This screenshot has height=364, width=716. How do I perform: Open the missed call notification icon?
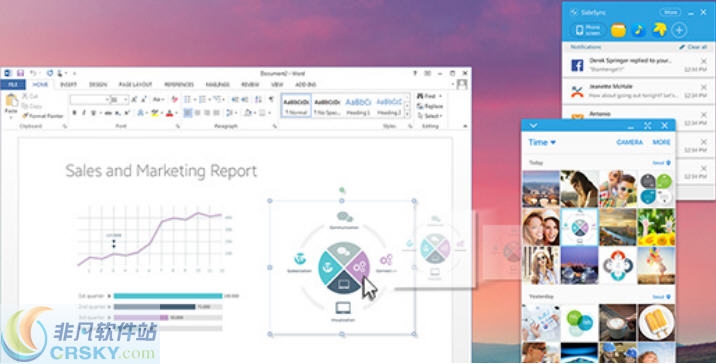pyautogui.click(x=577, y=91)
